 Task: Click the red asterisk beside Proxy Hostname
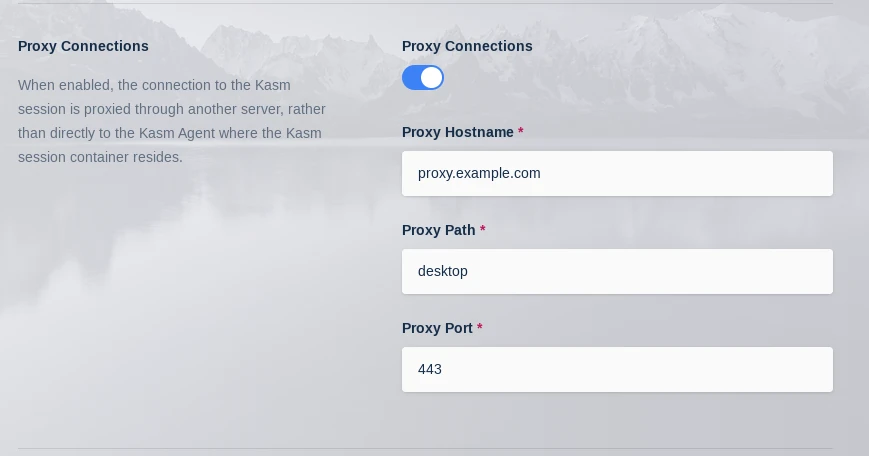(521, 132)
